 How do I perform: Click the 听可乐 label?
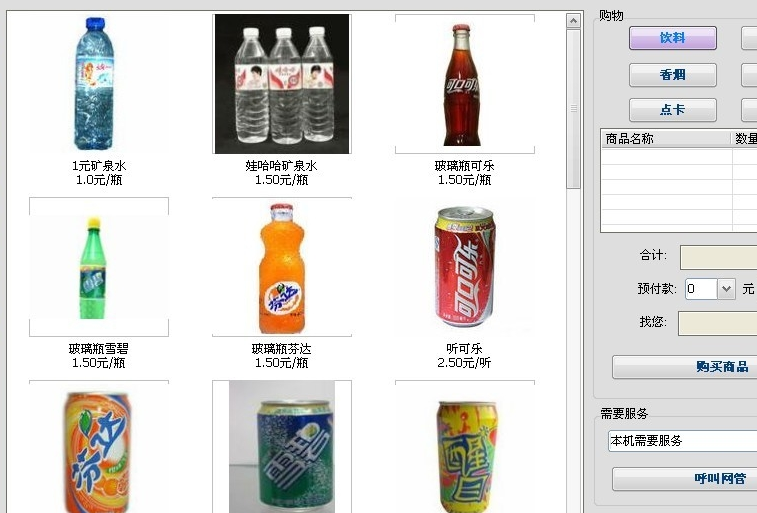coord(464,349)
